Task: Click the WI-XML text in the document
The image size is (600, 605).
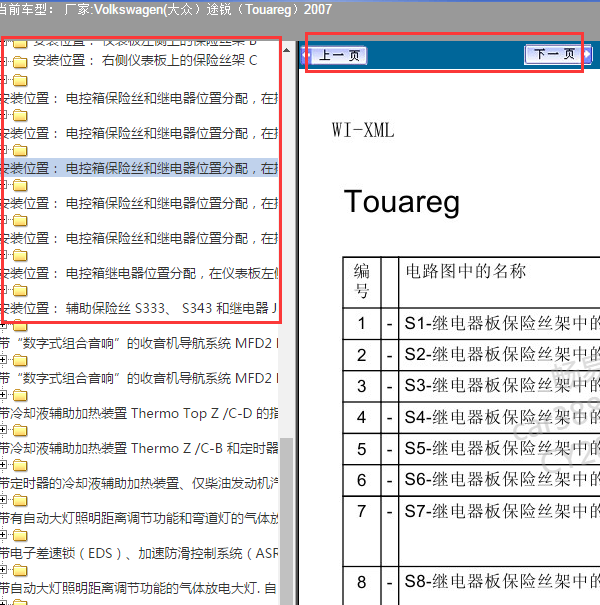Action: 363,130
